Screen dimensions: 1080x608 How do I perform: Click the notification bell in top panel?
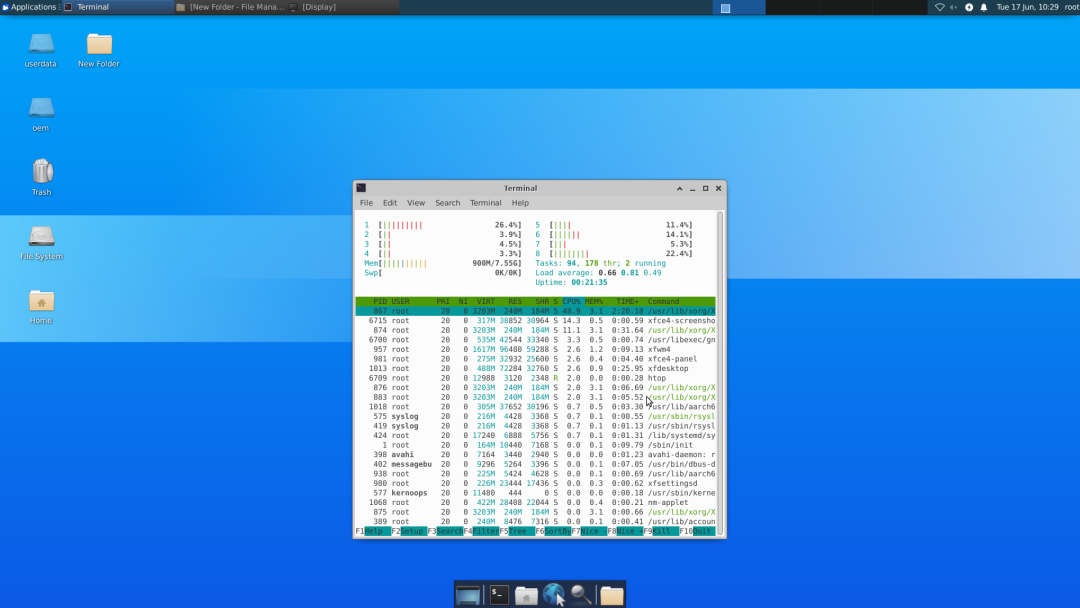pos(983,7)
